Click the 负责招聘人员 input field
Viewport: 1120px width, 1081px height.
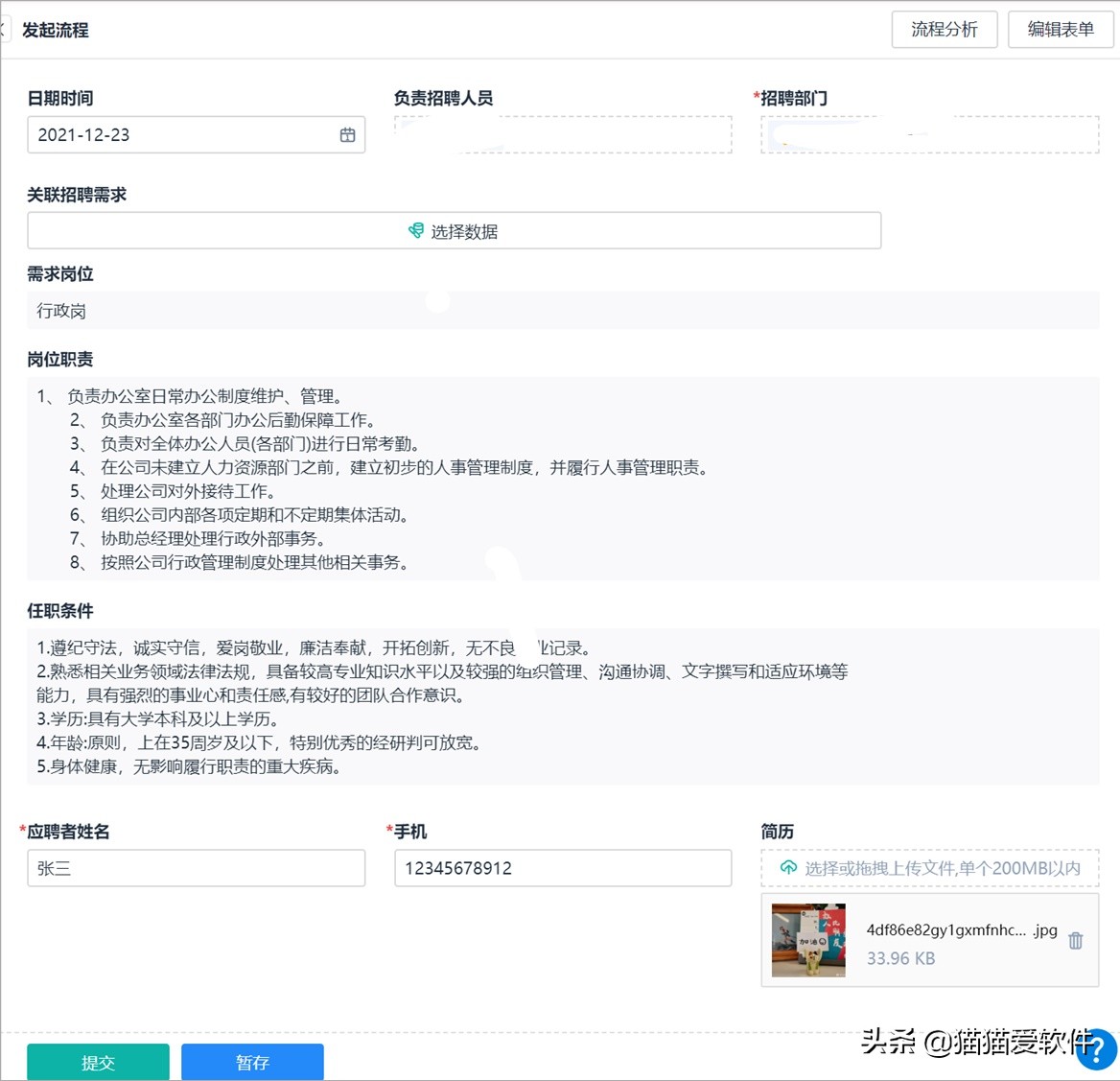point(563,134)
